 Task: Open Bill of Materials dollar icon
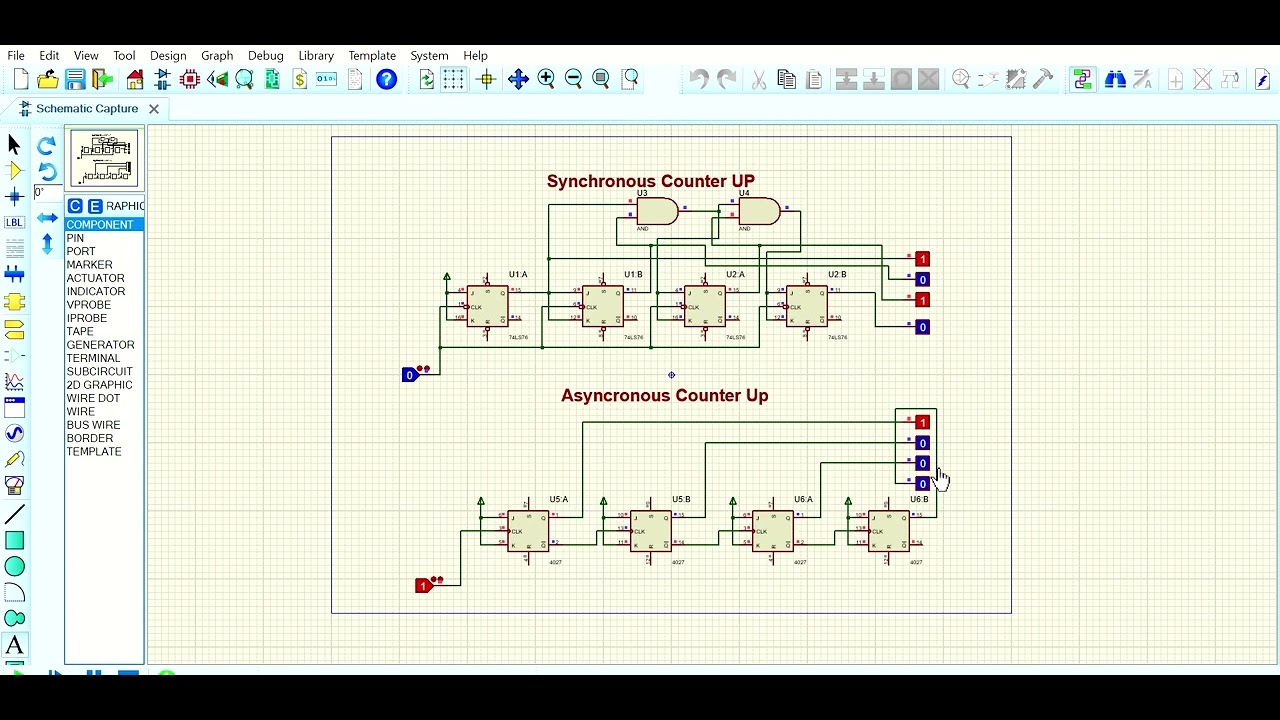click(x=299, y=80)
